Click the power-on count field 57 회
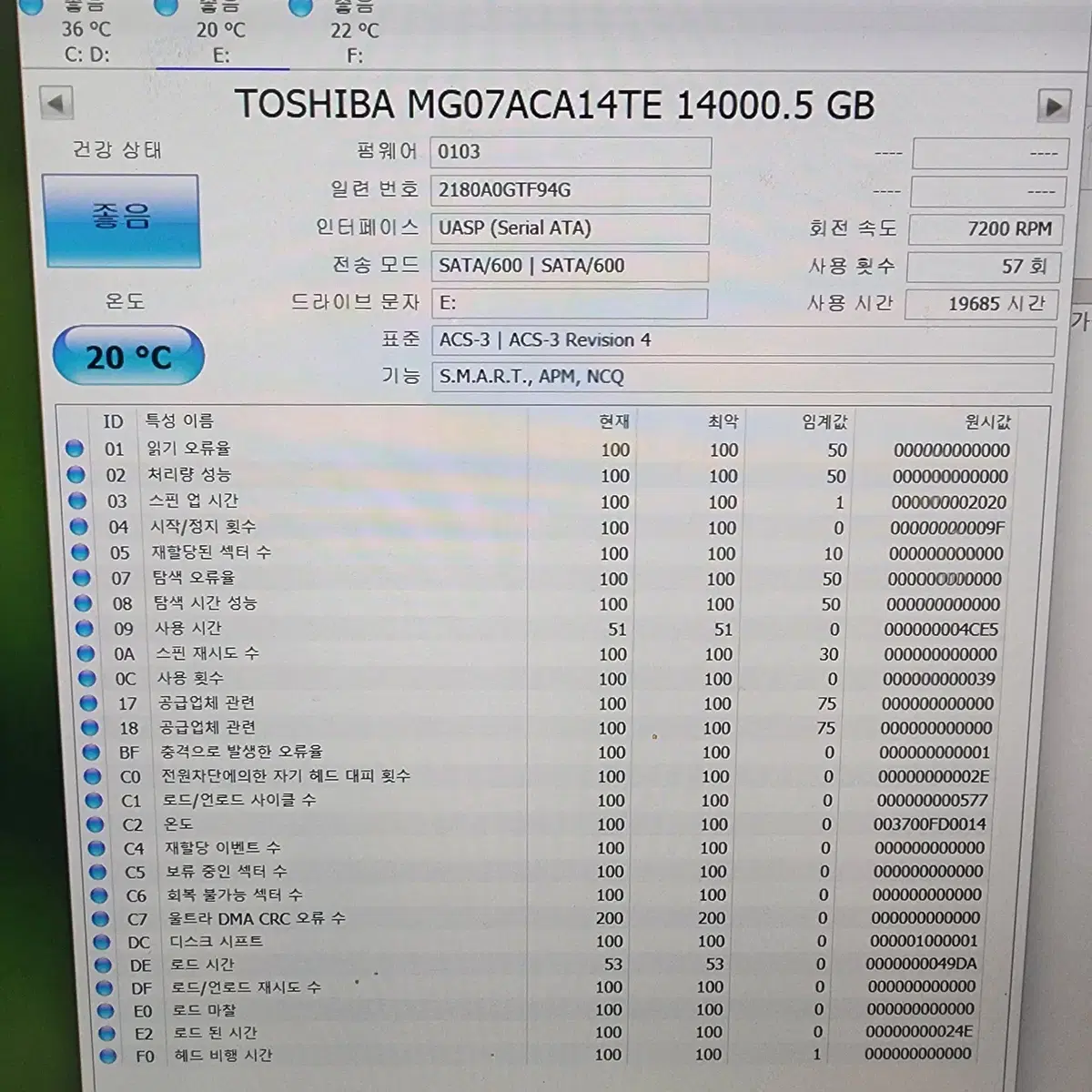Screen dimensions: 1092x1092 984,267
